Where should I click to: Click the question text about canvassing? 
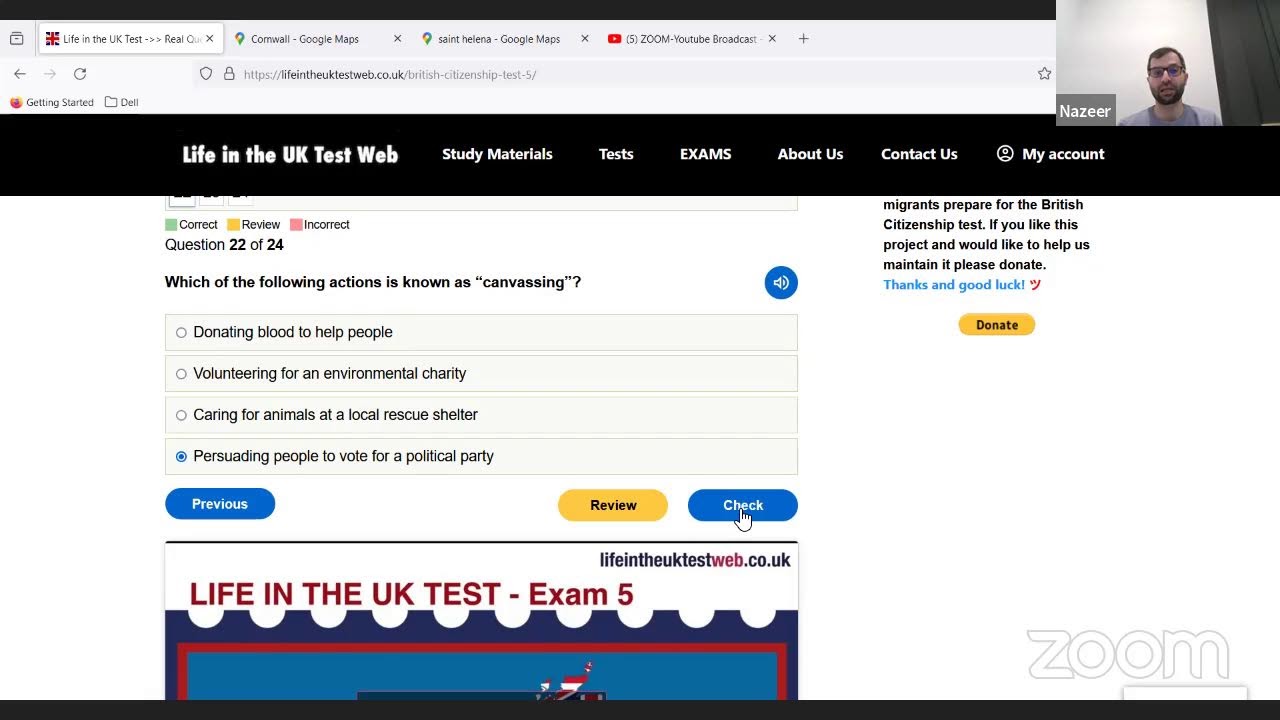click(x=373, y=282)
